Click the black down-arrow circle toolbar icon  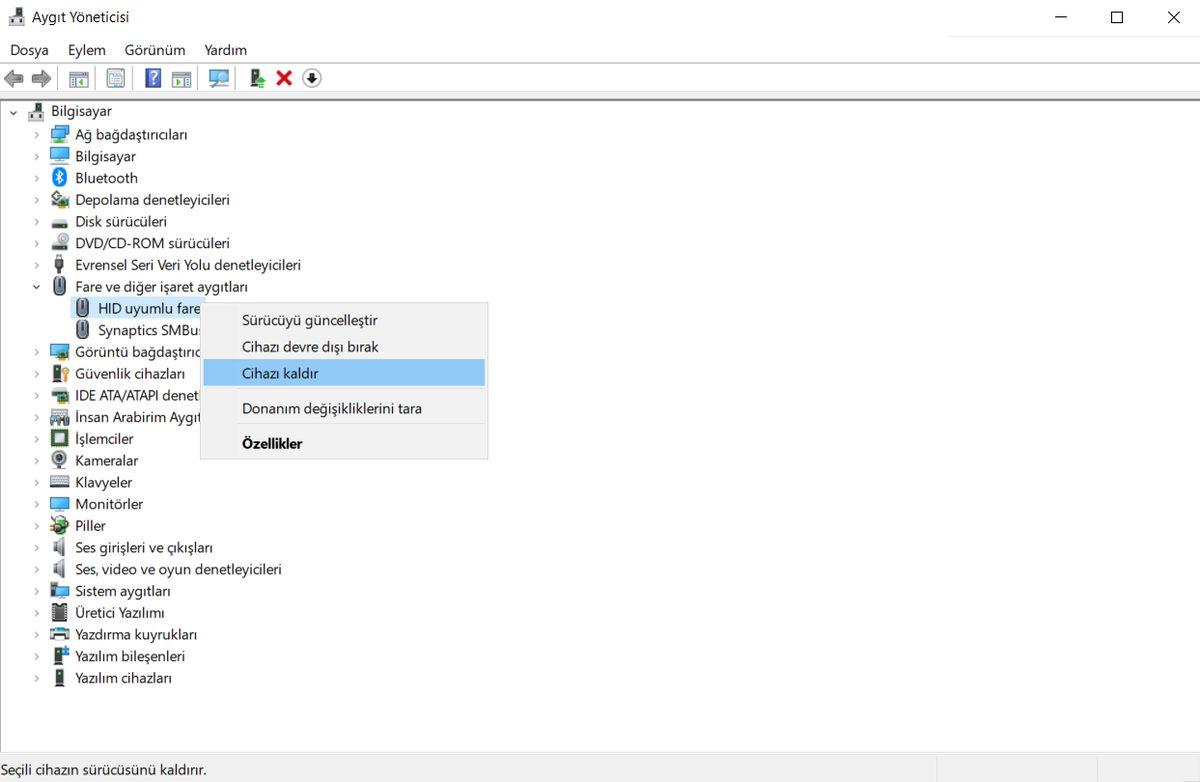click(312, 78)
